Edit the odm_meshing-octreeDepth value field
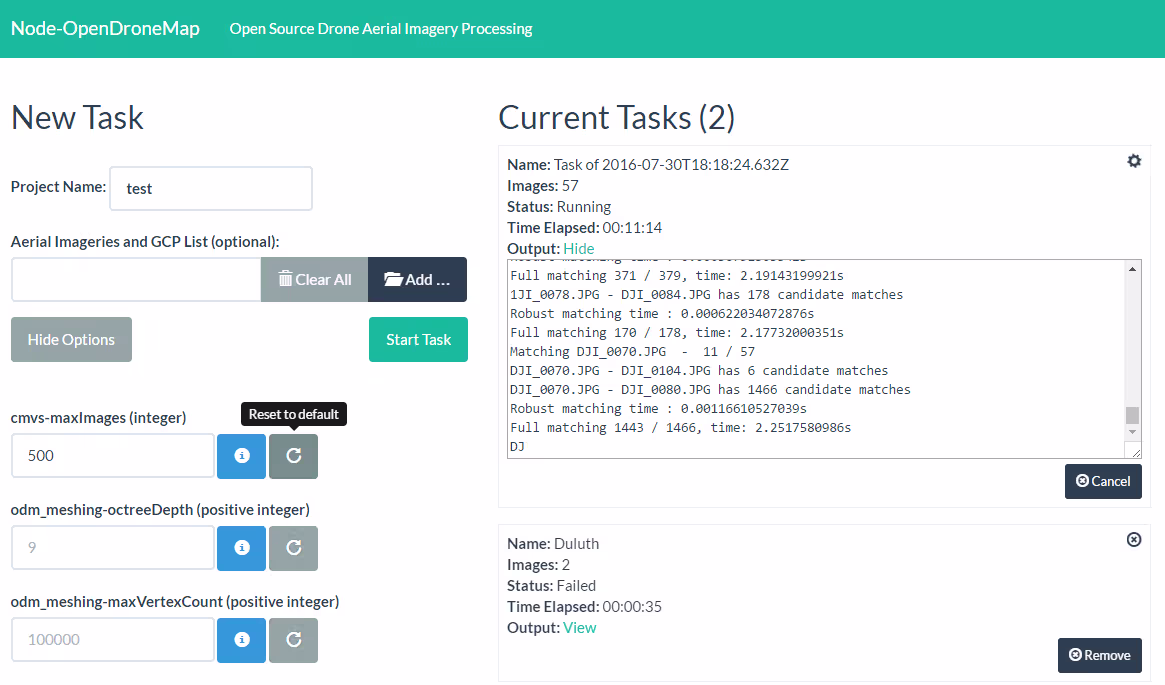The image size is (1165, 685). [113, 548]
